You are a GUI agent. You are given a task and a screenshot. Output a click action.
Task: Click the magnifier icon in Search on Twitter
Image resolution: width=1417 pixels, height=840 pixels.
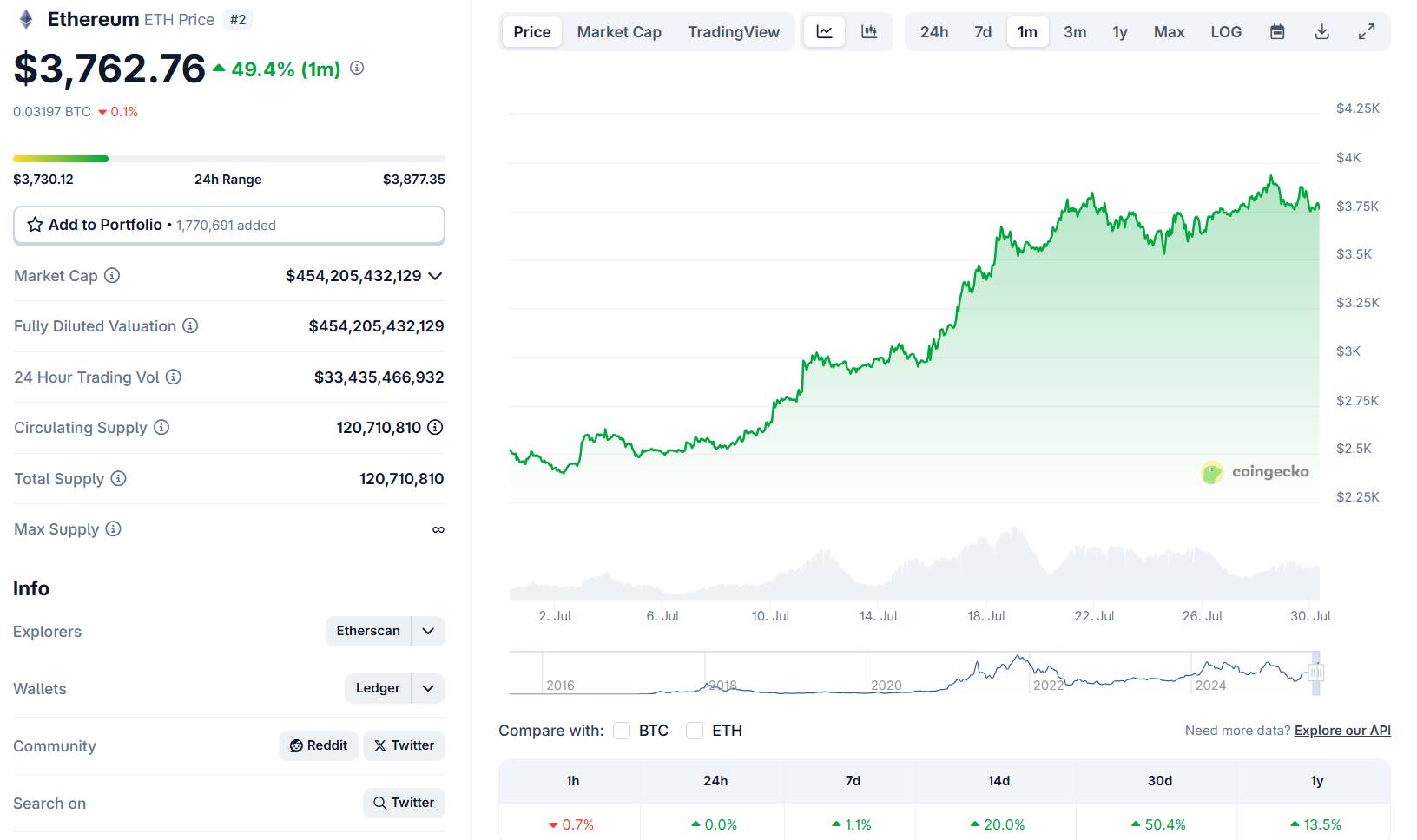pyautogui.click(x=380, y=803)
